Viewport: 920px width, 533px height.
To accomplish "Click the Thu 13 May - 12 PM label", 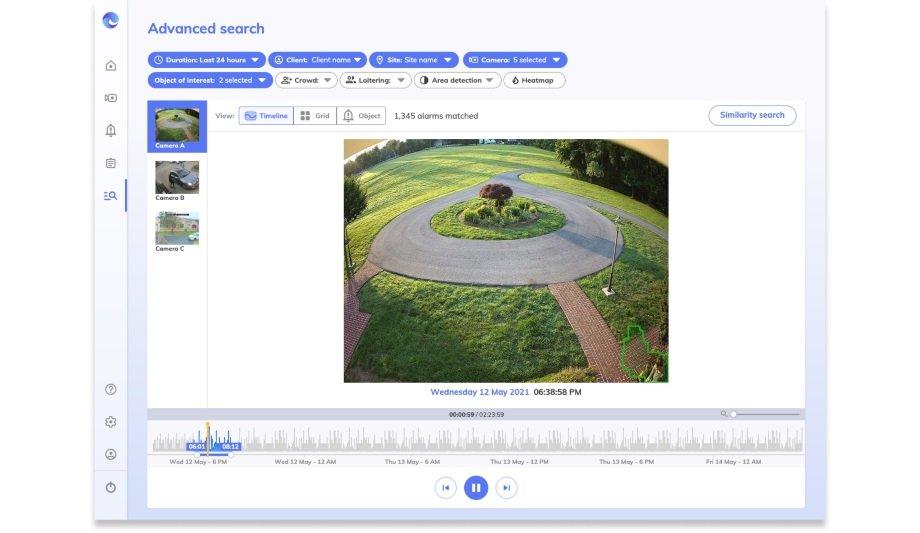I will click(519, 462).
